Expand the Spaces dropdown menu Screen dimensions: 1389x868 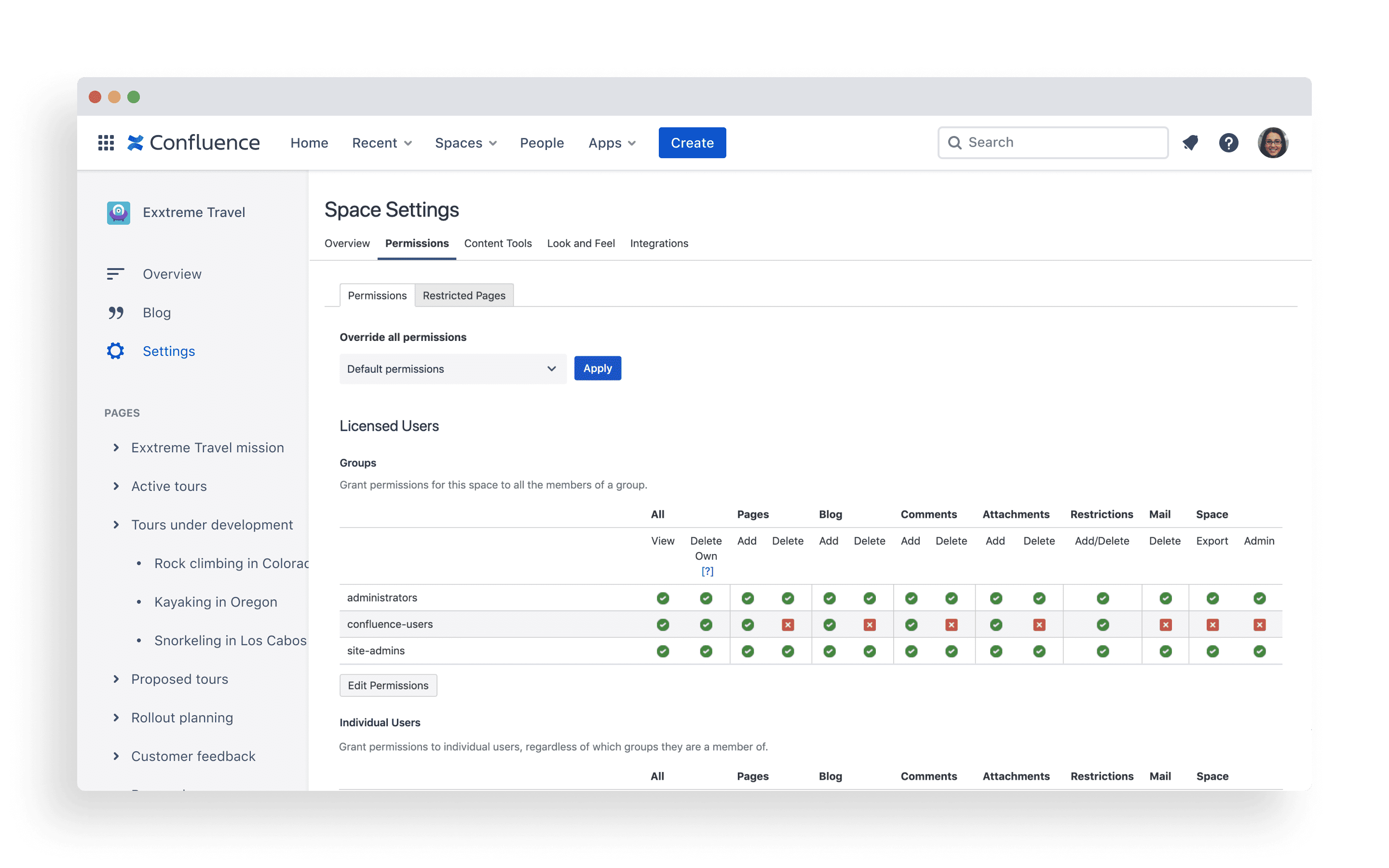pos(465,142)
